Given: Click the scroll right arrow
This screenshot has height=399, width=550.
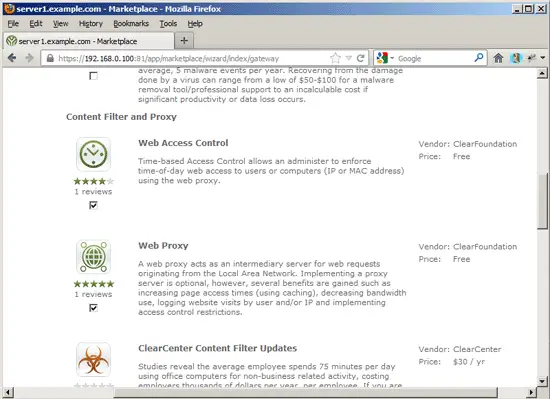Looking at the screenshot, I should pyautogui.click(x=532, y=392).
